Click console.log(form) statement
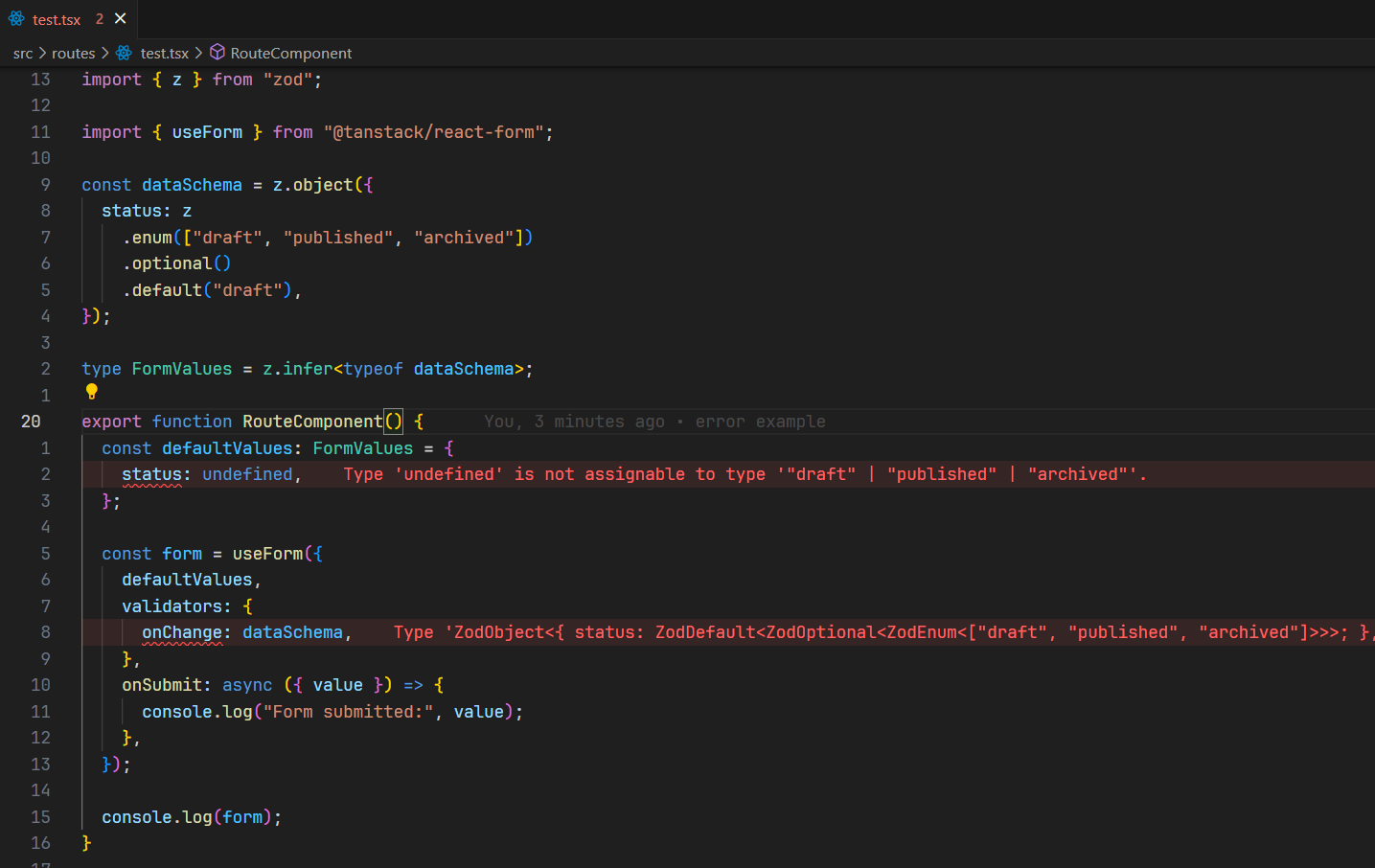The height and width of the screenshot is (868, 1375). [x=192, y=817]
